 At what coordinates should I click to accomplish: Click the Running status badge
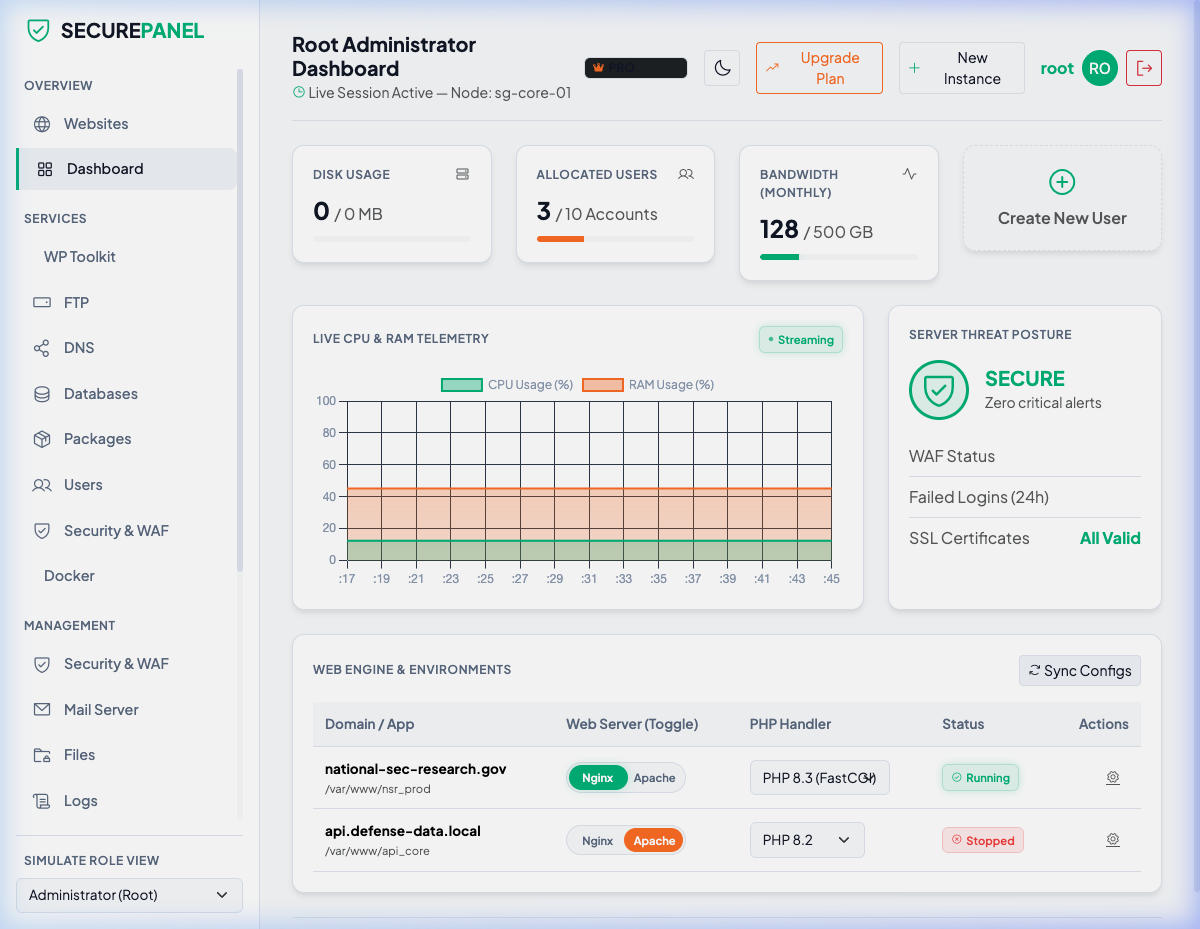click(x=980, y=778)
